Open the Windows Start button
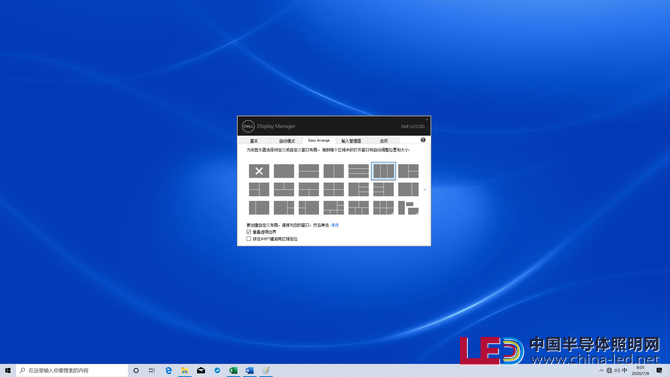 pyautogui.click(x=8, y=371)
